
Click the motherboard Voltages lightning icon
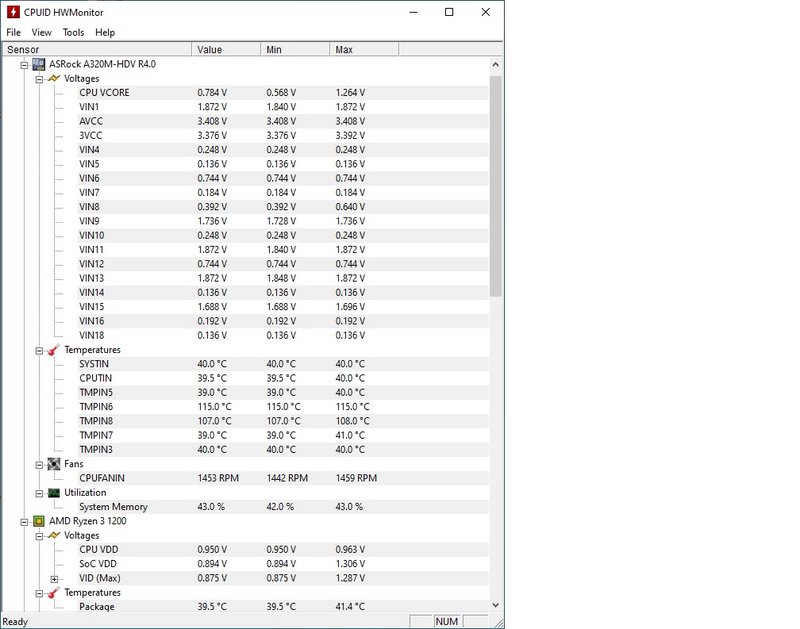pyautogui.click(x=54, y=79)
